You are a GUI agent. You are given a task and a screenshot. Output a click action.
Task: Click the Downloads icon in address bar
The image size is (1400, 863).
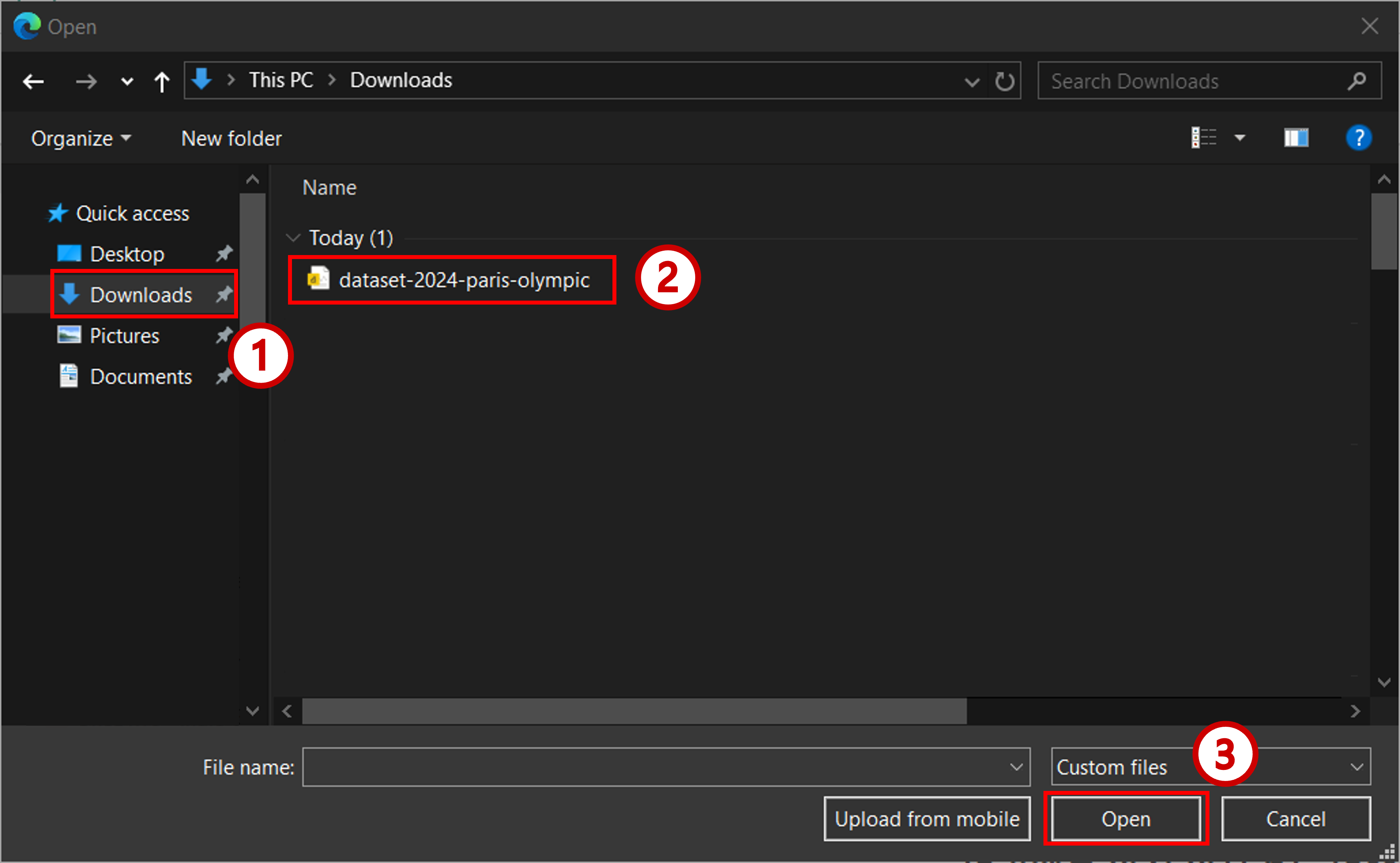click(202, 79)
